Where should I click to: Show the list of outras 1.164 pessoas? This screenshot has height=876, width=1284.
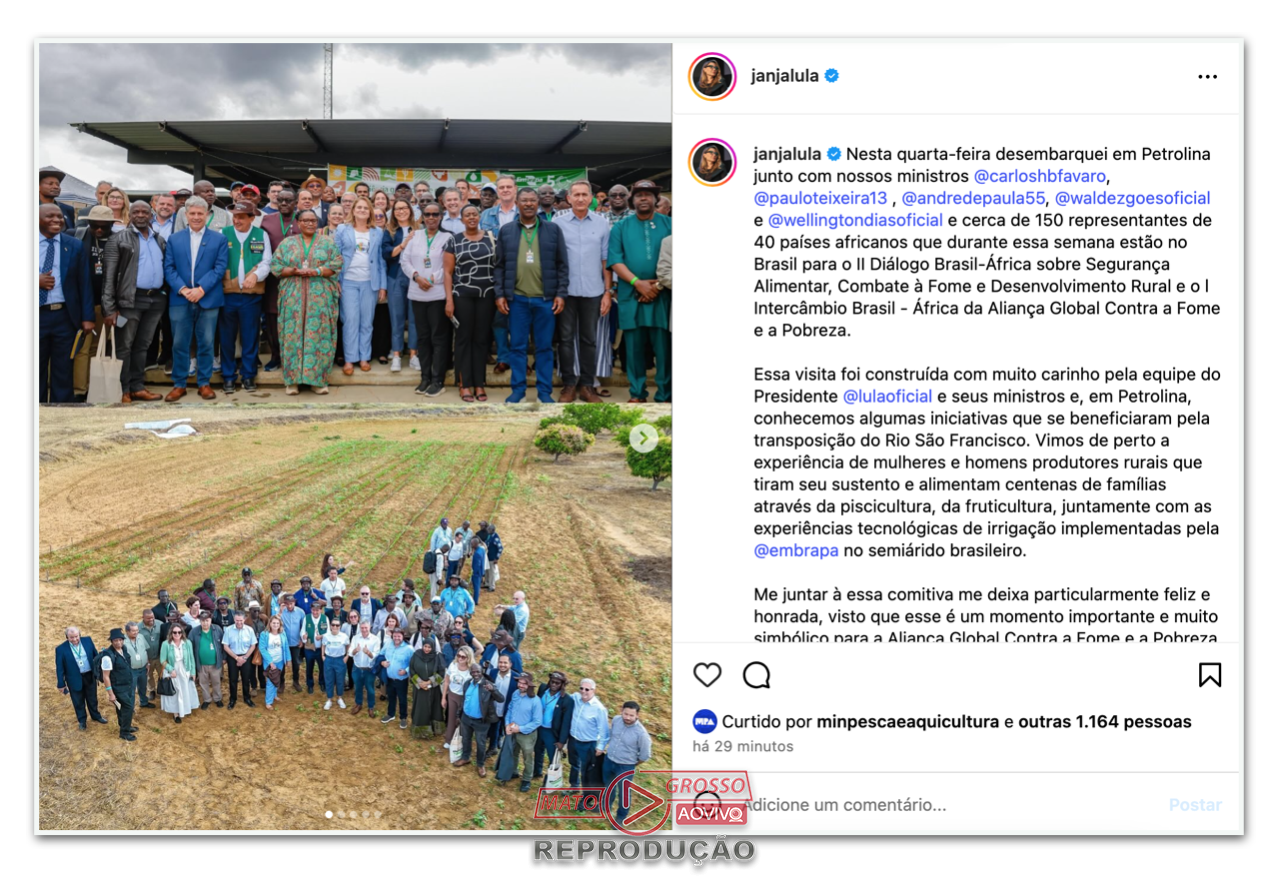(1105, 721)
